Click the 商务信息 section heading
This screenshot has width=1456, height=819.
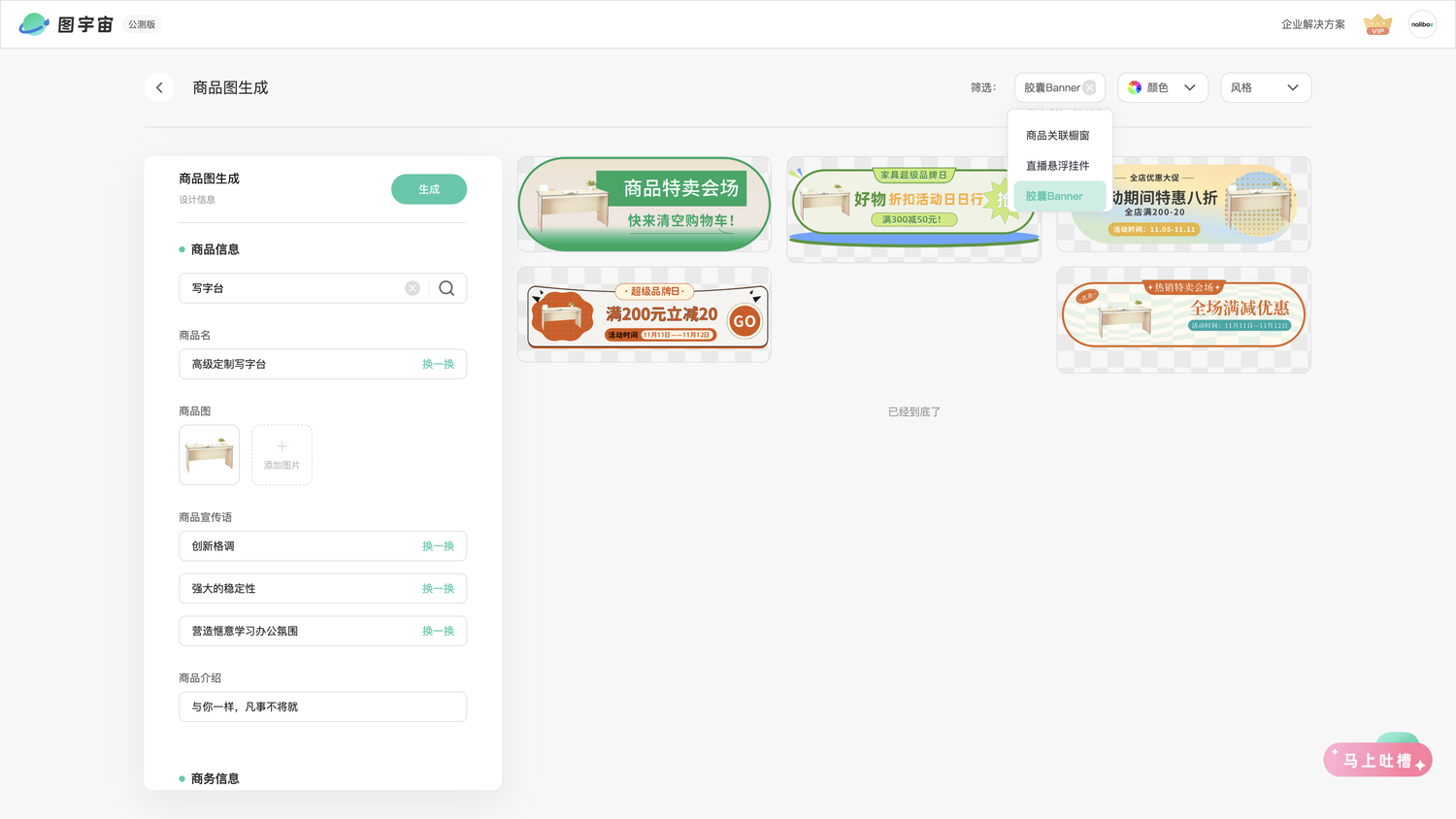pyautogui.click(x=215, y=778)
